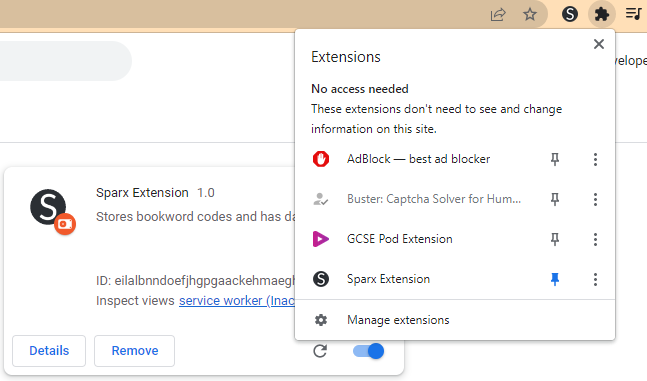This screenshot has height=381, width=647.
Task: Open the service worker inspect link
Action: click(x=237, y=301)
